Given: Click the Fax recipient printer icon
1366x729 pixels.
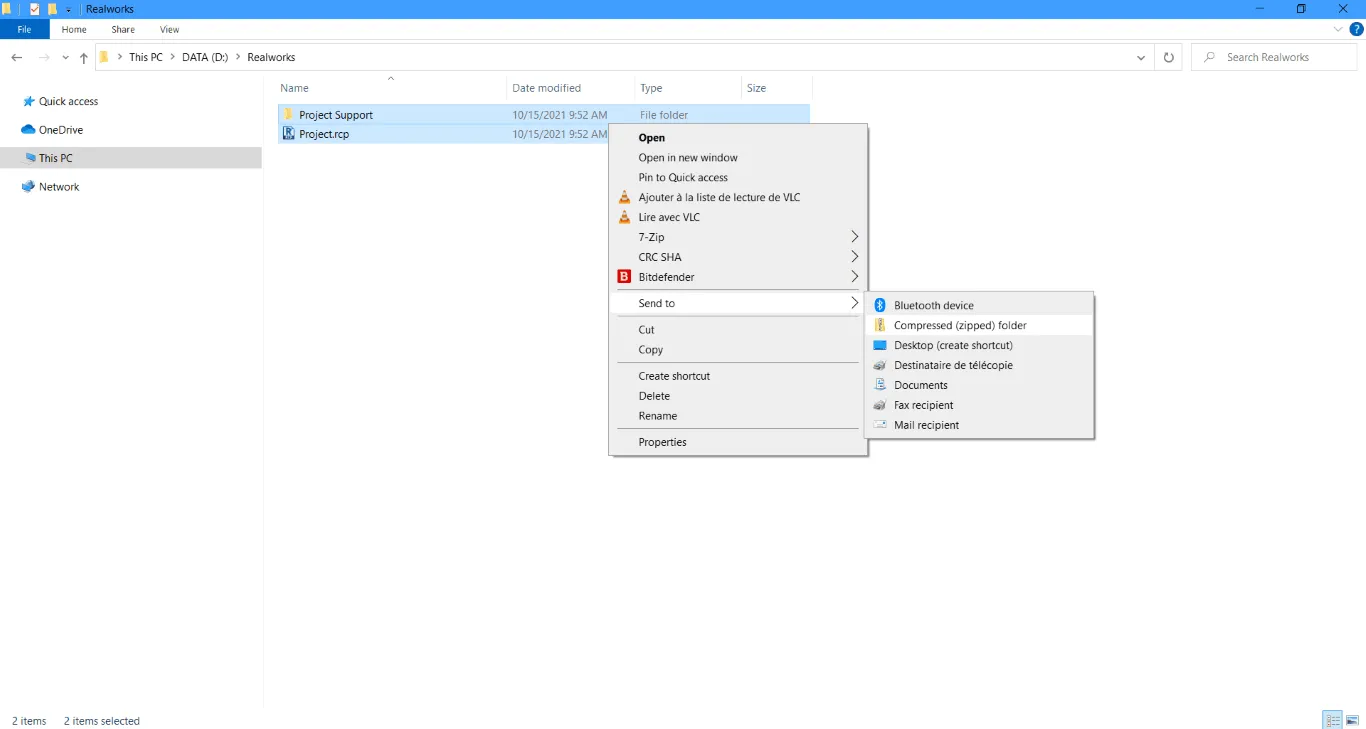Looking at the screenshot, I should [880, 405].
